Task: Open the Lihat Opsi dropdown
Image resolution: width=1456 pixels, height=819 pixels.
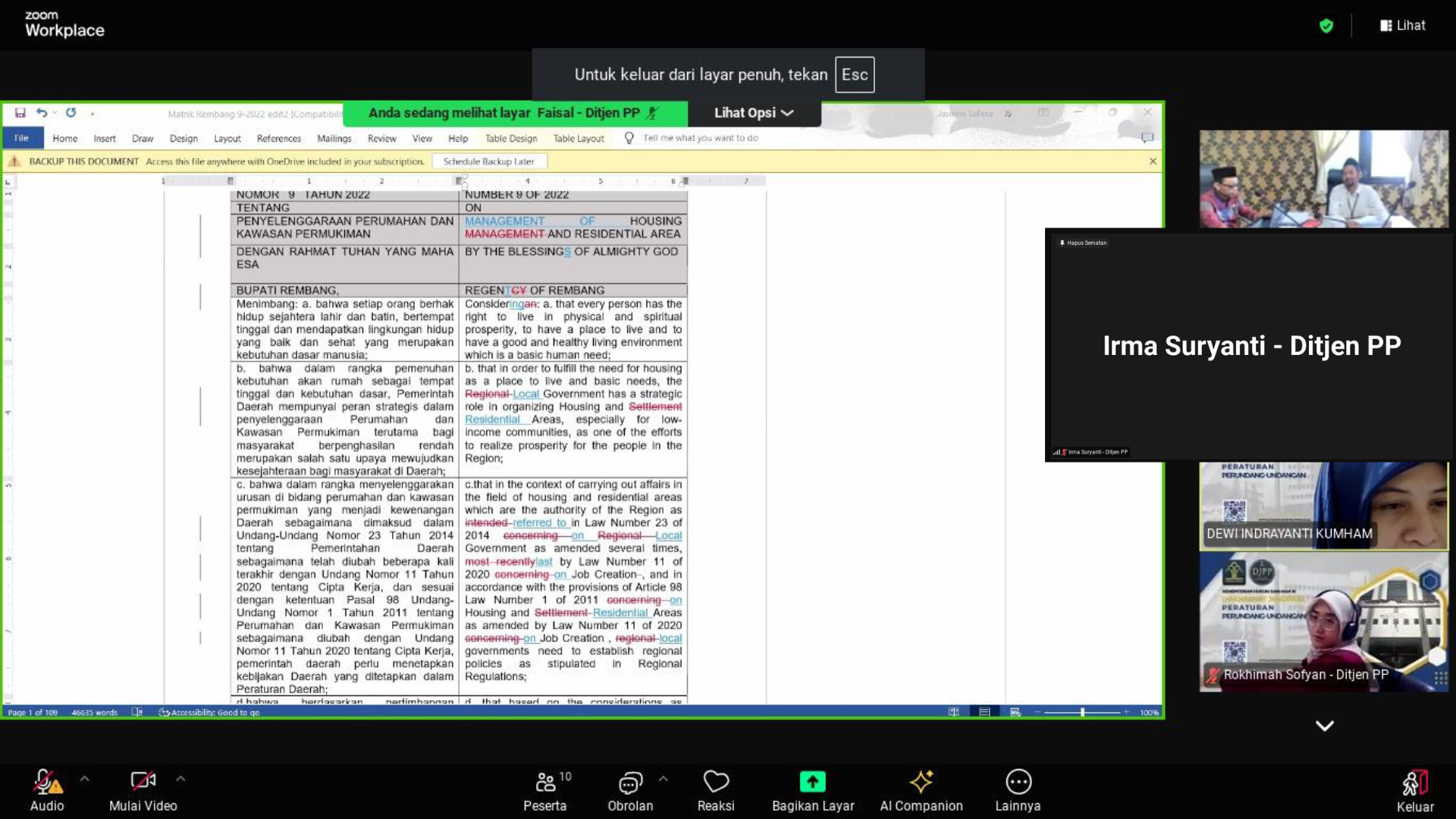Action: (754, 113)
